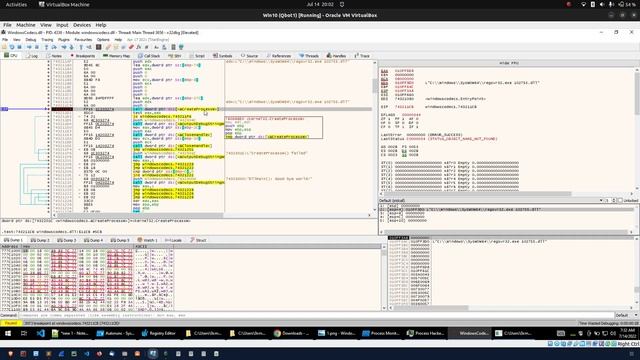Viewport: 640px width, 360px height.
Task: Click the Hide FPU button
Action: 509,63
